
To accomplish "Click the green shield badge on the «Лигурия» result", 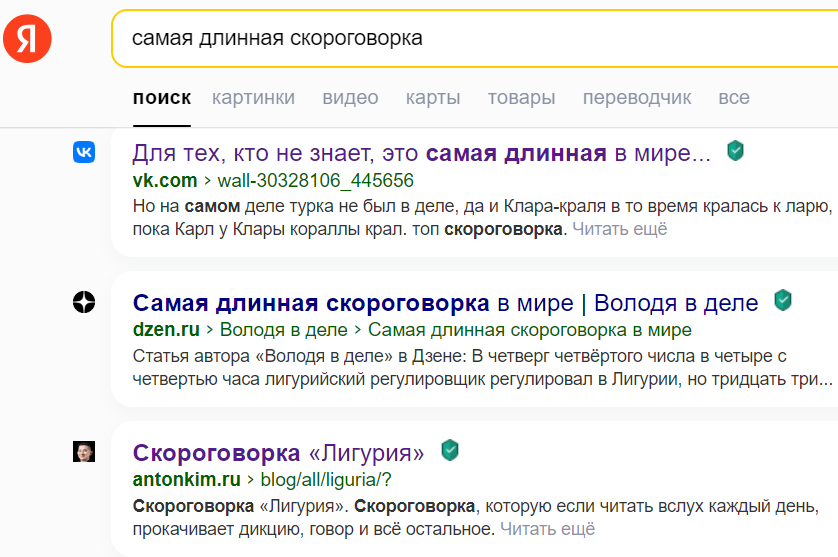I will (450, 450).
